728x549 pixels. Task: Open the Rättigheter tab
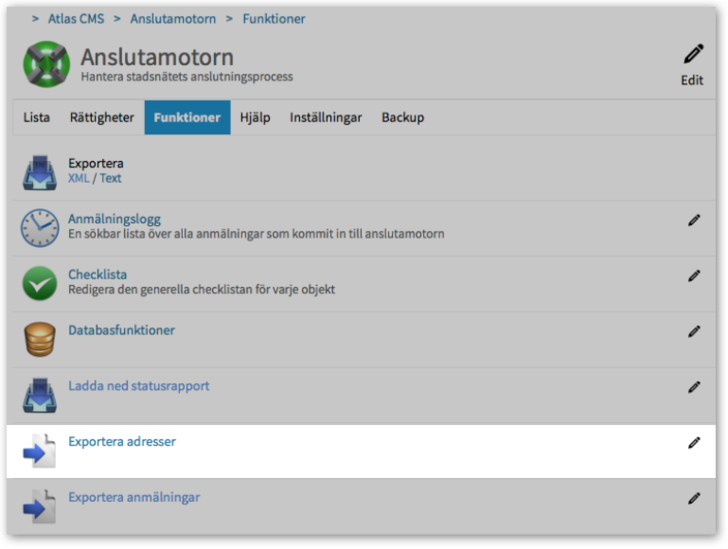pos(102,117)
